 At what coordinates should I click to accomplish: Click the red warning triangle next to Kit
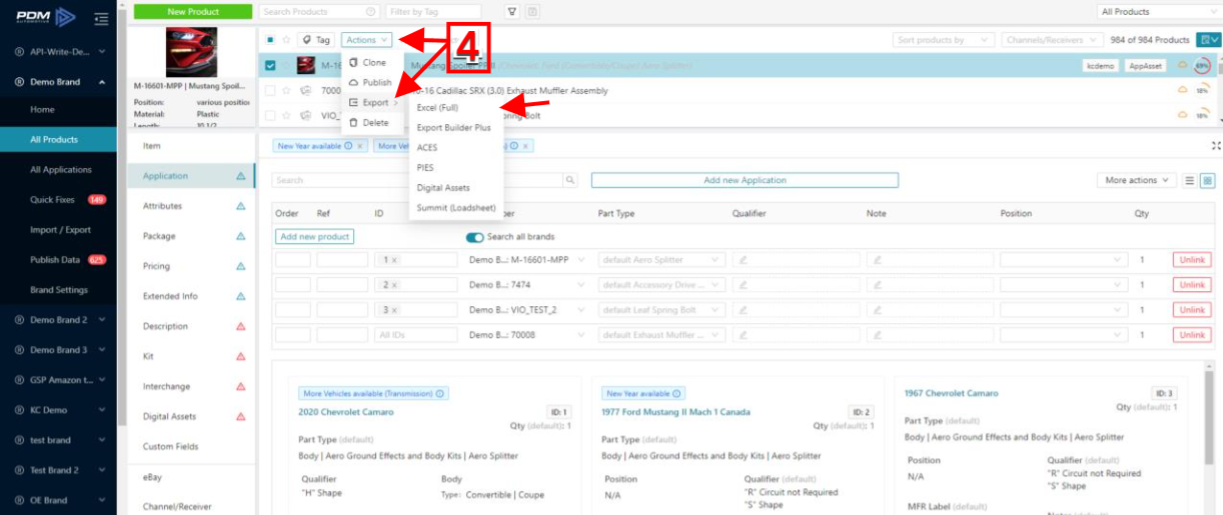240,356
